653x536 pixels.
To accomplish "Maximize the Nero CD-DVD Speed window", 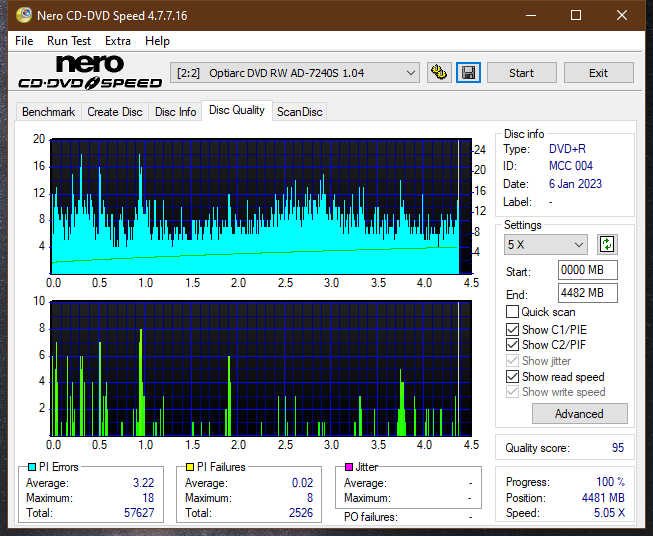I will click(x=576, y=15).
